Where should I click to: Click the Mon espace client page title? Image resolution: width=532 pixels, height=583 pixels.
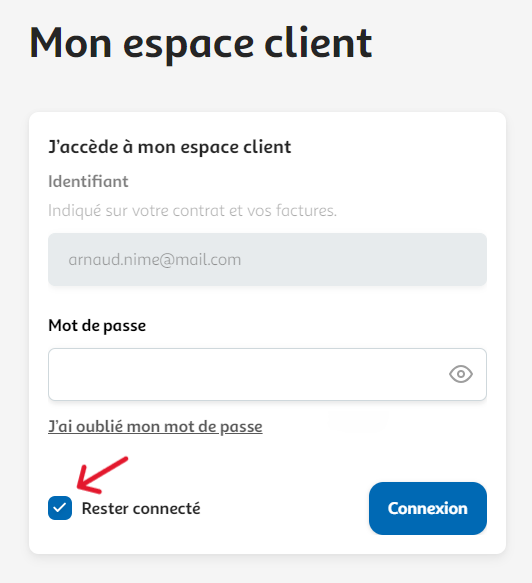[201, 44]
